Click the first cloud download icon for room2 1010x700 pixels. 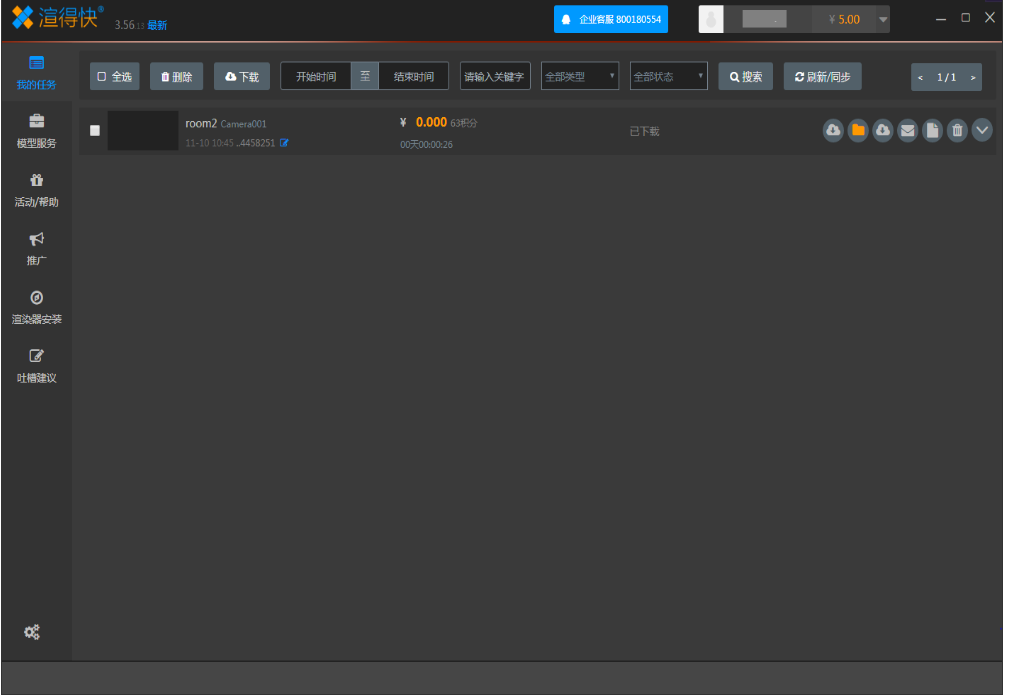(832, 130)
